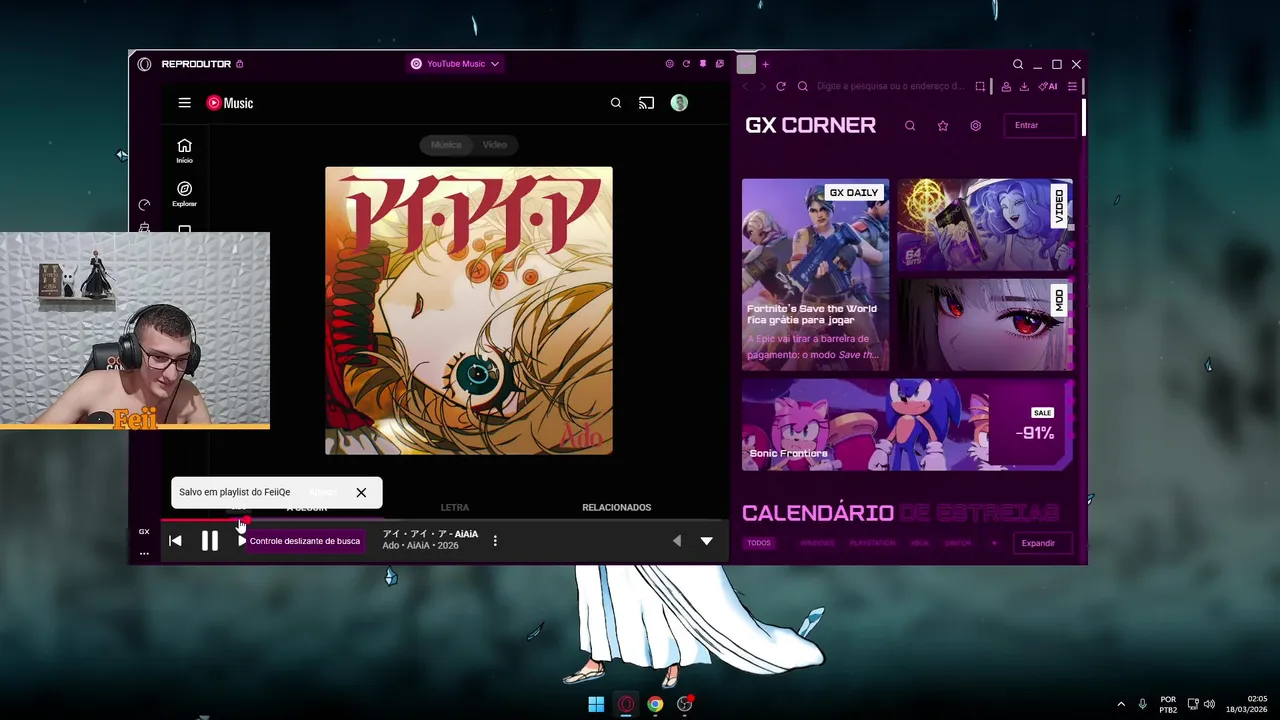Open the Sonic Frontiers sale banner
1280x720 pixels.
click(x=908, y=425)
